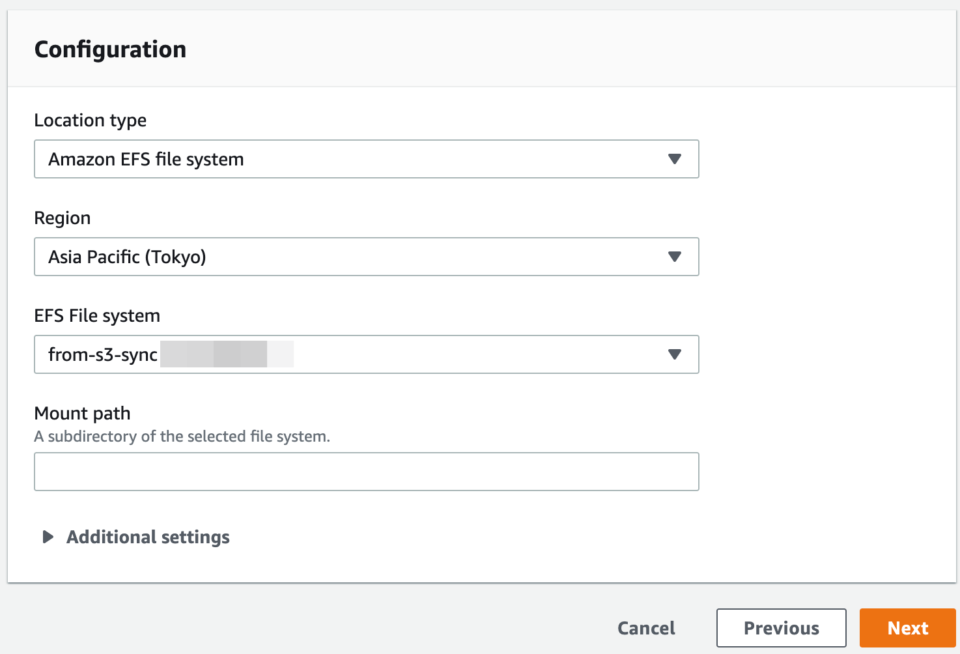This screenshot has width=960, height=654.
Task: Click the Previous button
Action: point(781,628)
